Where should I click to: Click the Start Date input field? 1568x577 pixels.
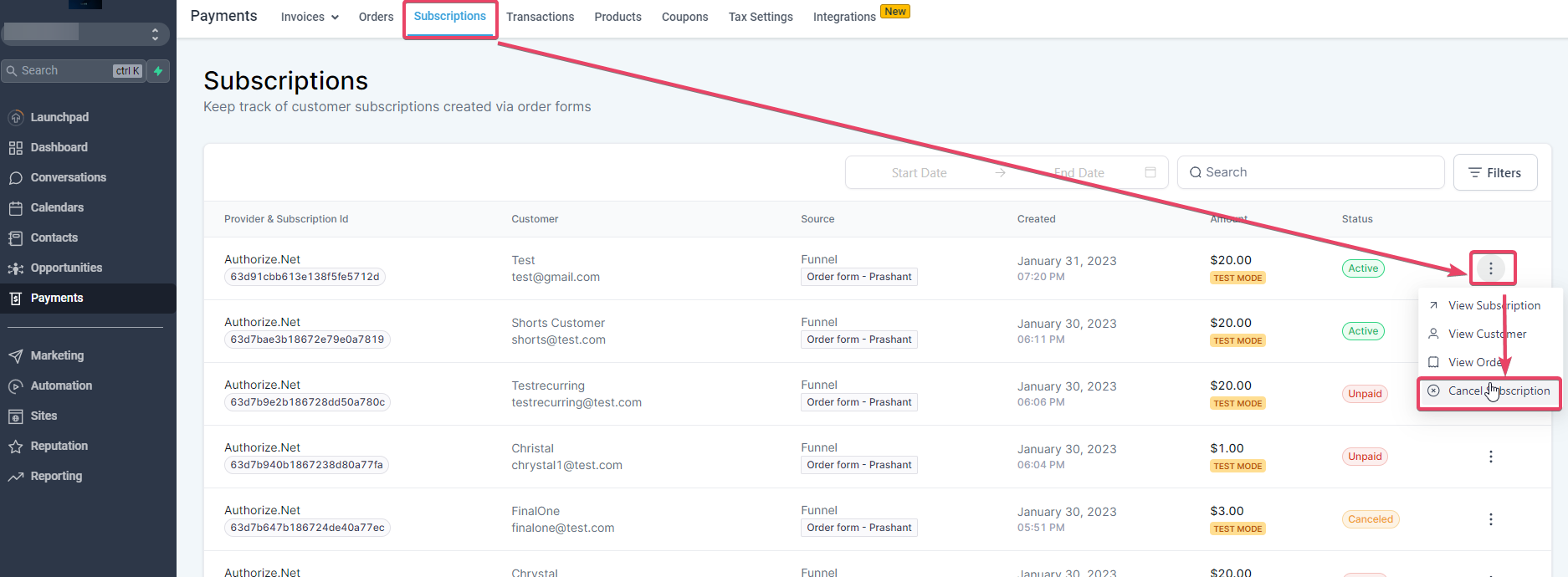tap(919, 172)
